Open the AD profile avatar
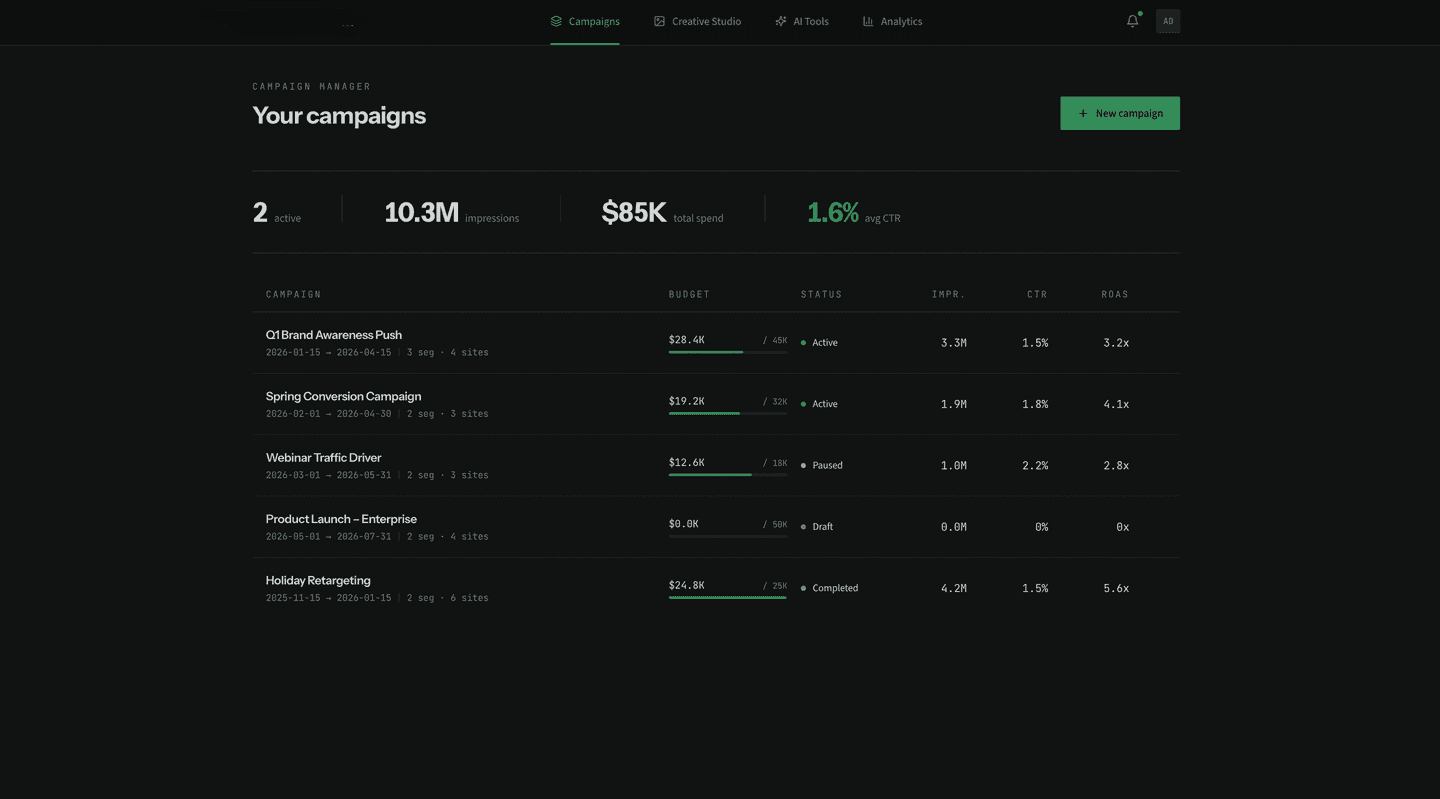Image resolution: width=1440 pixels, height=799 pixels. [1168, 20]
